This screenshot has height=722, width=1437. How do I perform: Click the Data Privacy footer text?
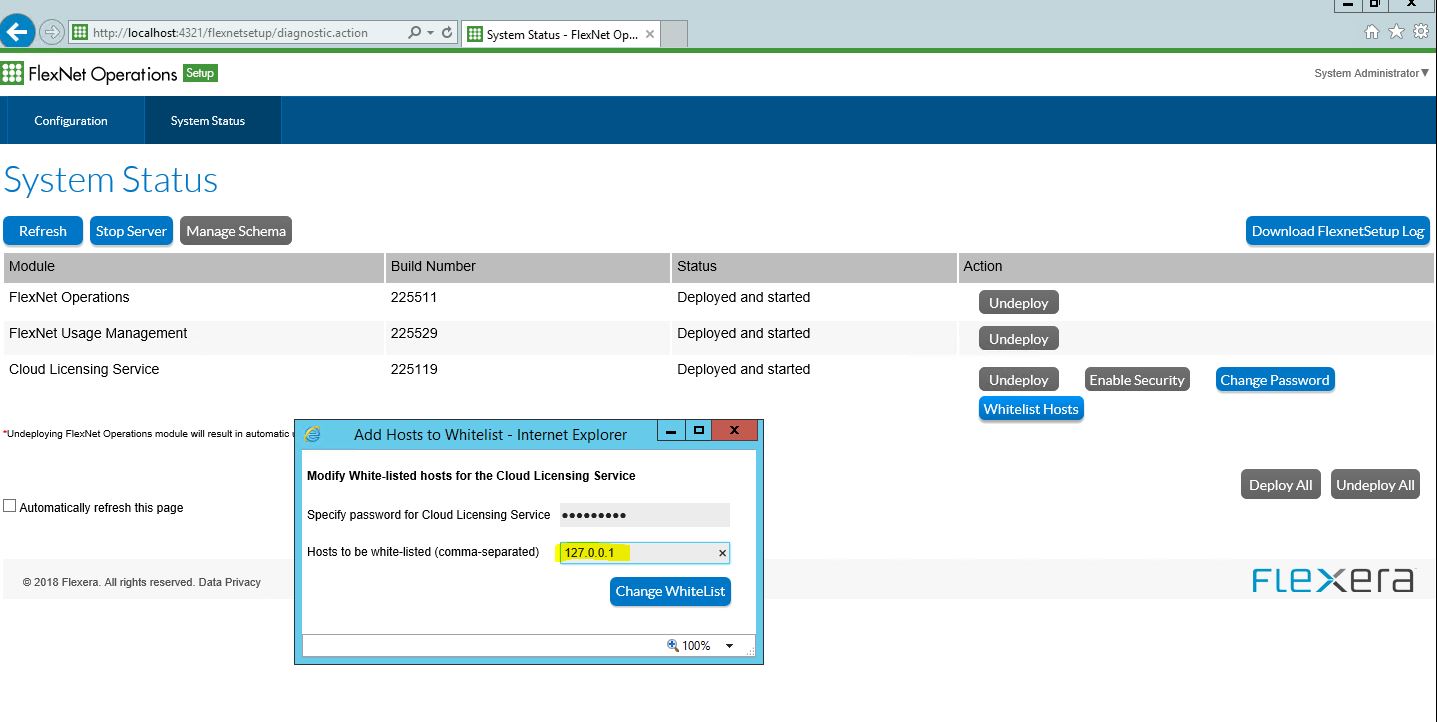click(229, 582)
